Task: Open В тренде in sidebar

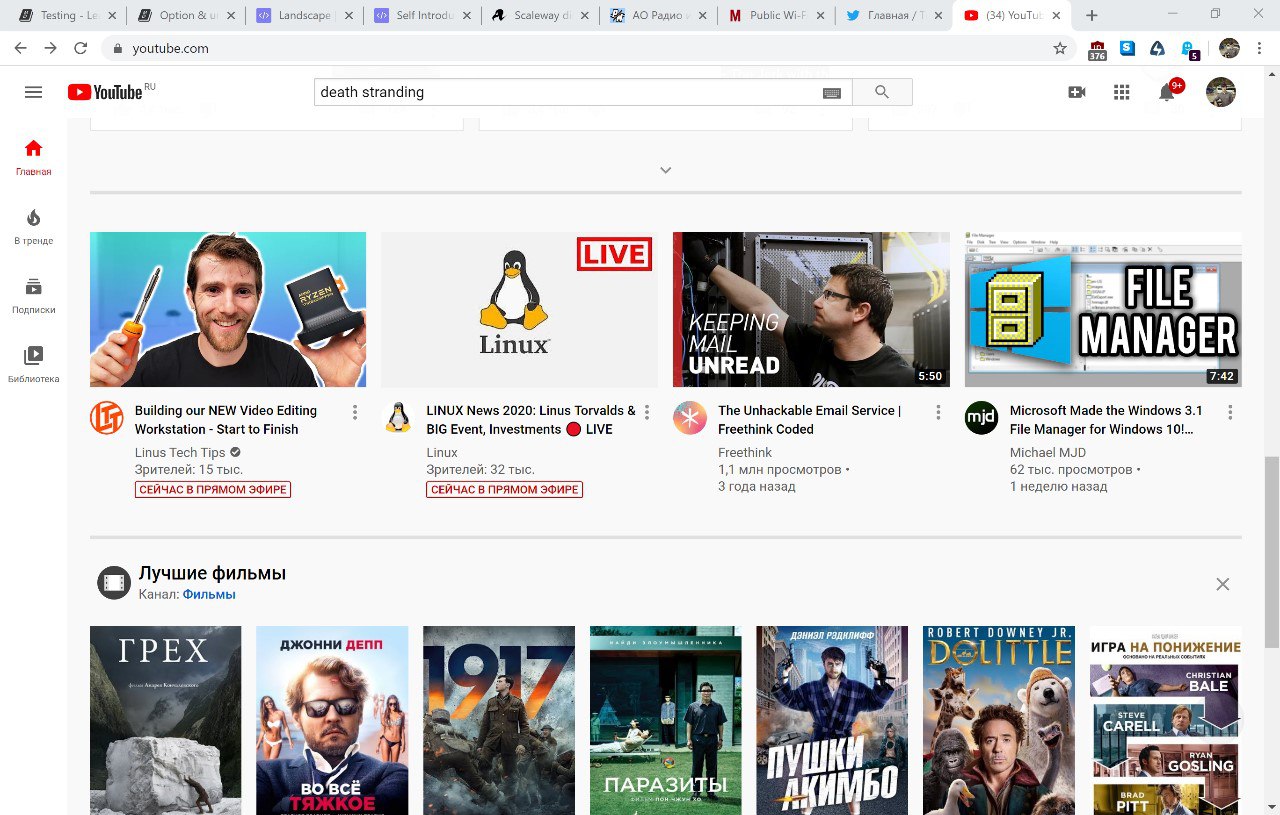Action: [33, 227]
